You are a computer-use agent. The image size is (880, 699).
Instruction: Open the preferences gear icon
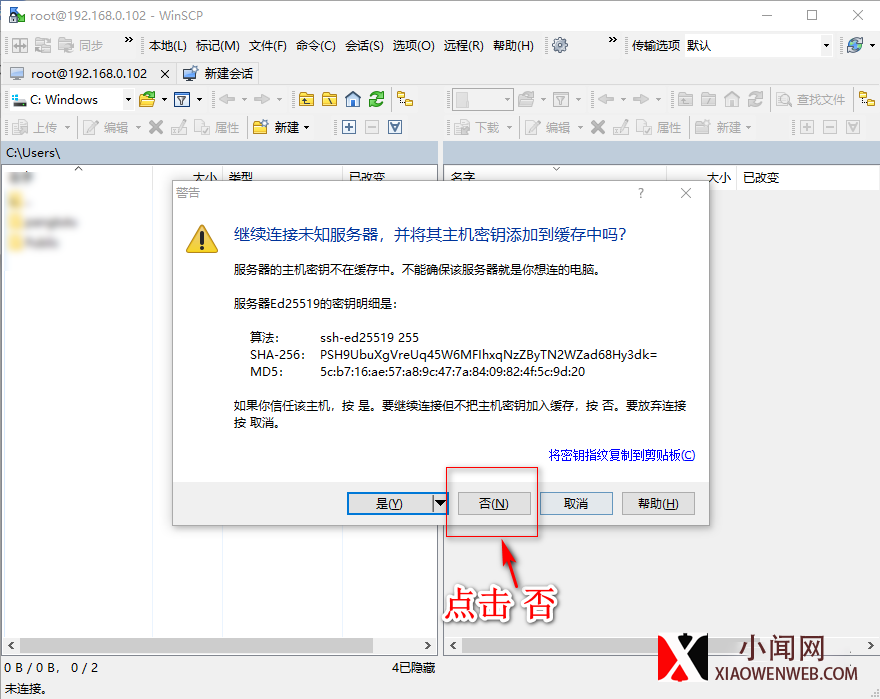click(560, 45)
